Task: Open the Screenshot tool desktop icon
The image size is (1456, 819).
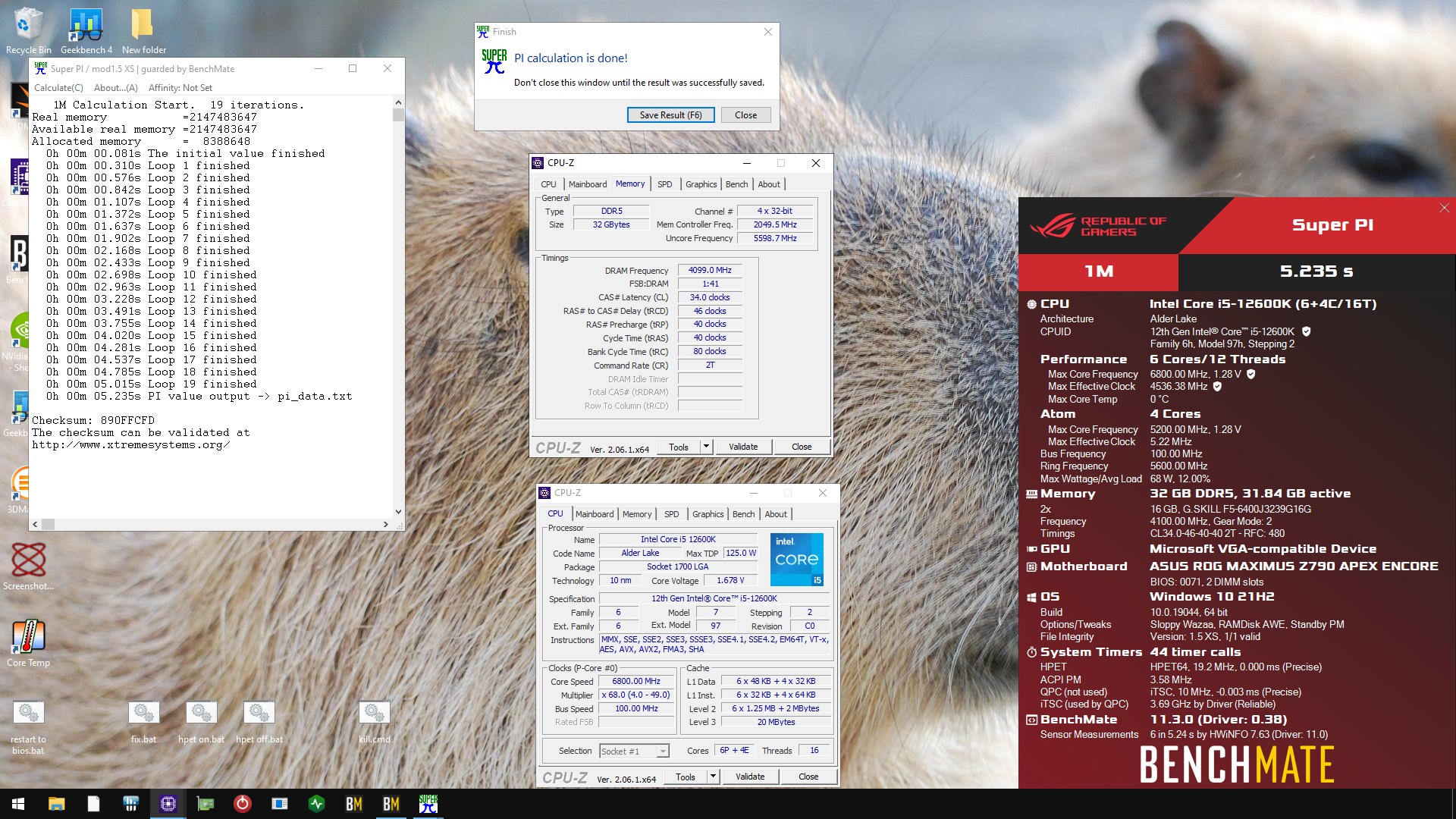Action: point(28,566)
